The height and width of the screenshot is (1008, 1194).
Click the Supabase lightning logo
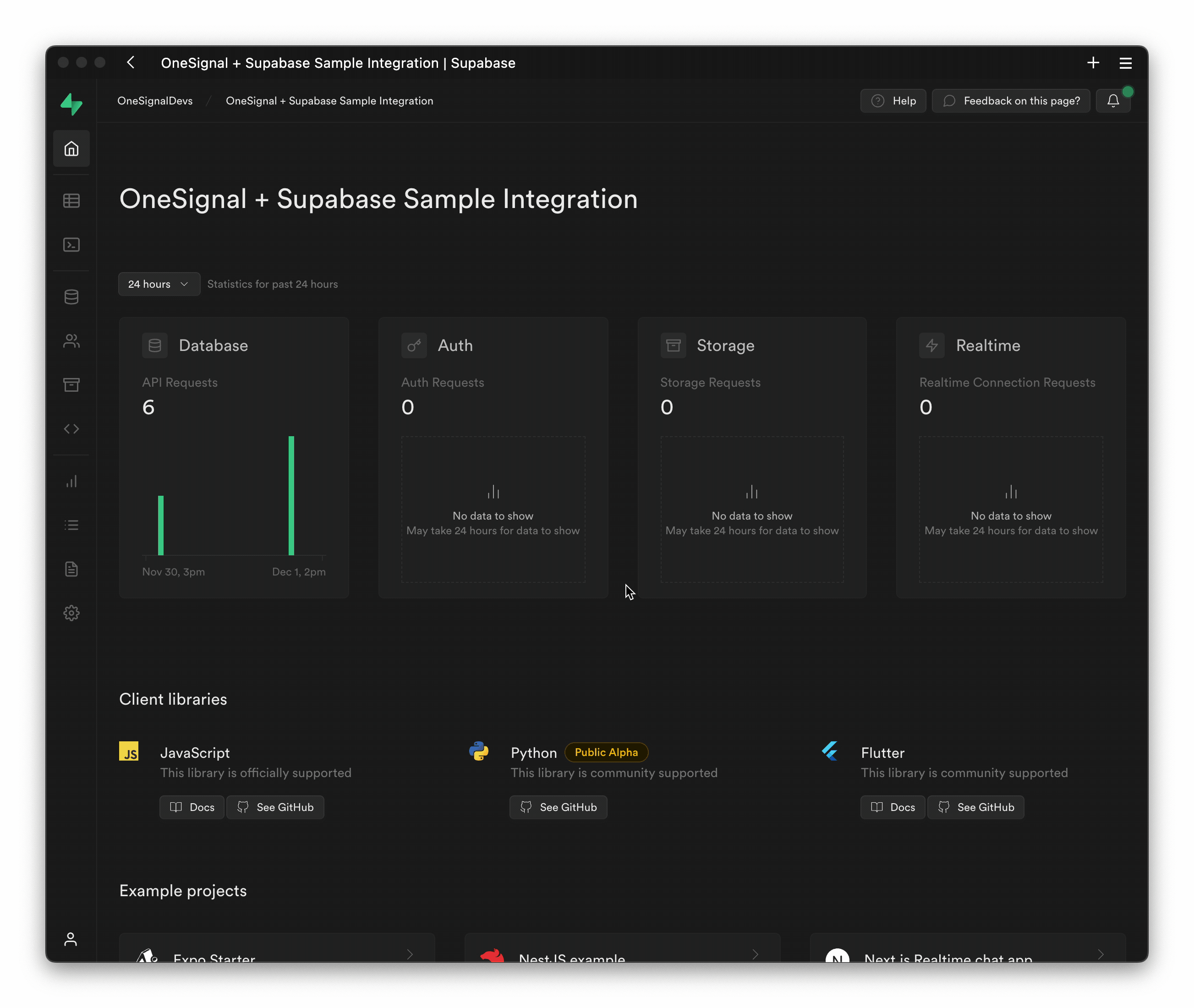(71, 104)
